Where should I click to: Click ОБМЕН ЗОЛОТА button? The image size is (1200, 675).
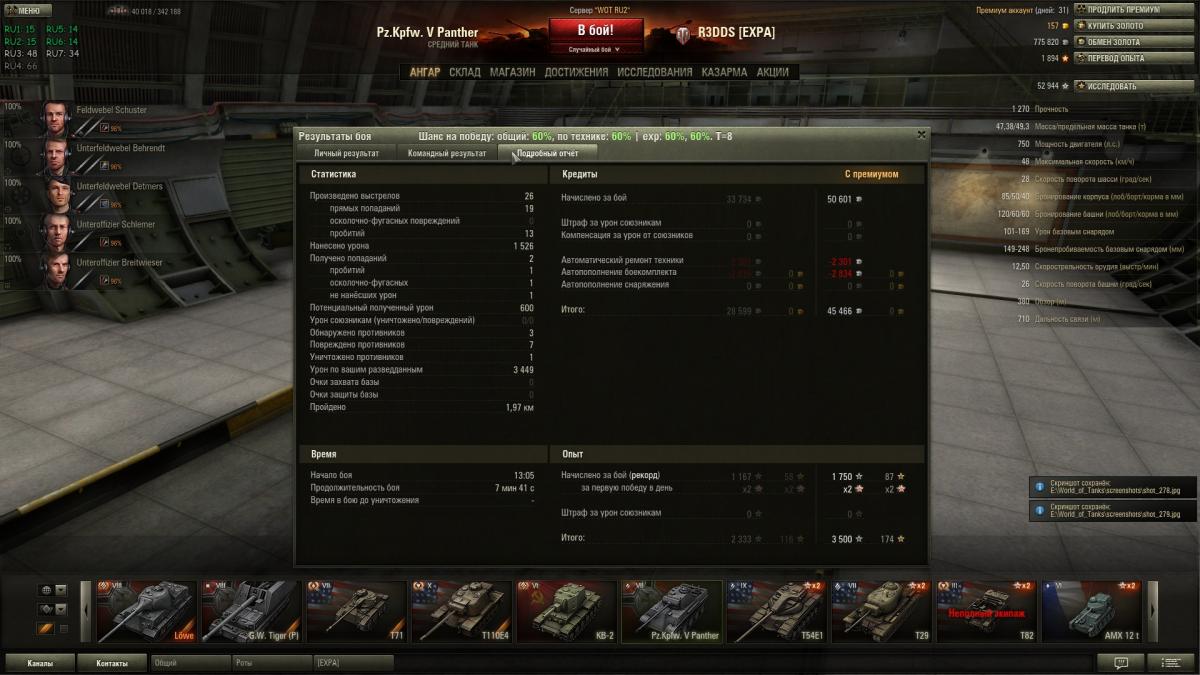point(1134,42)
